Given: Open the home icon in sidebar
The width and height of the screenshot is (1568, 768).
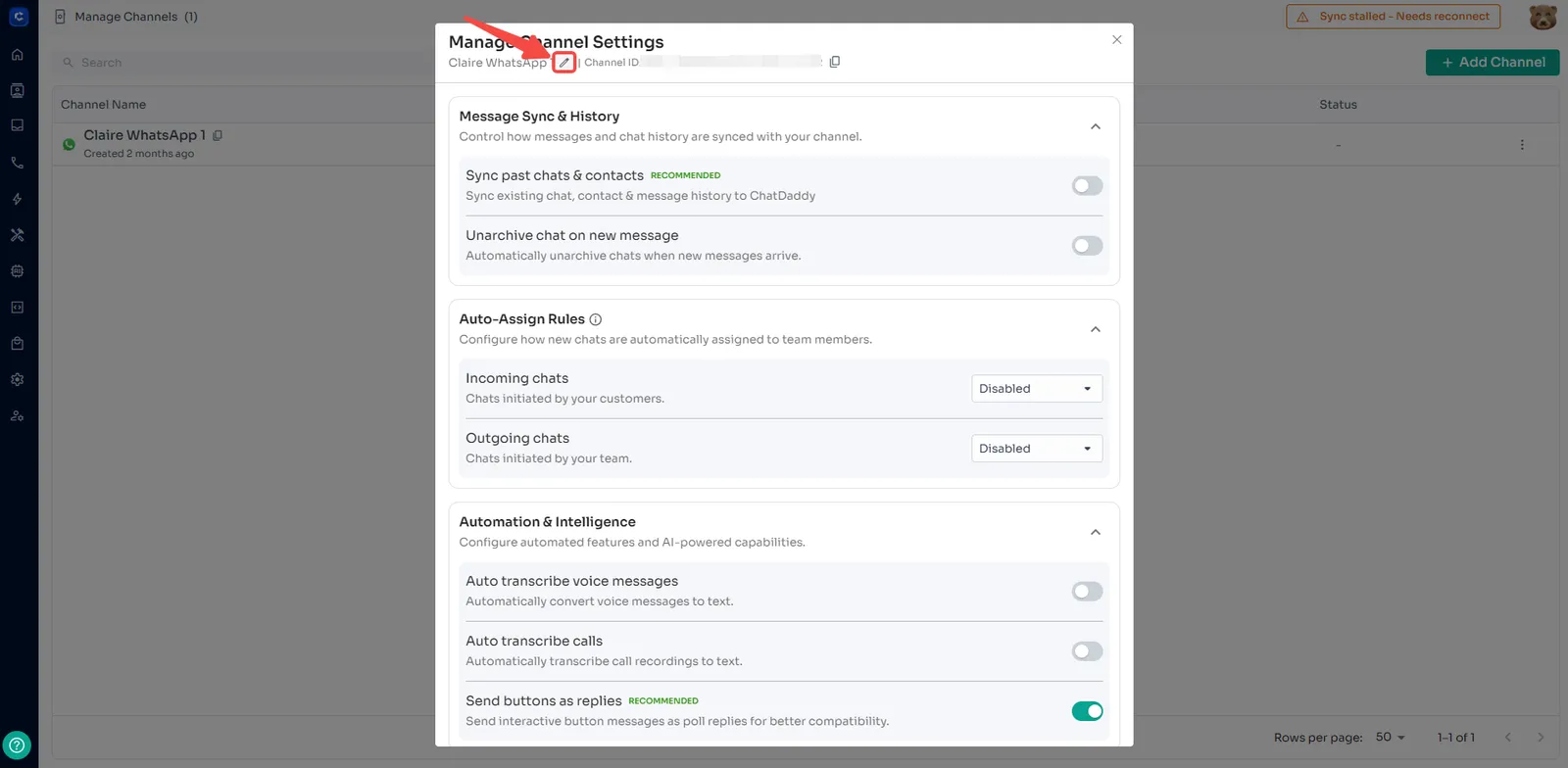Looking at the screenshot, I should click(18, 55).
